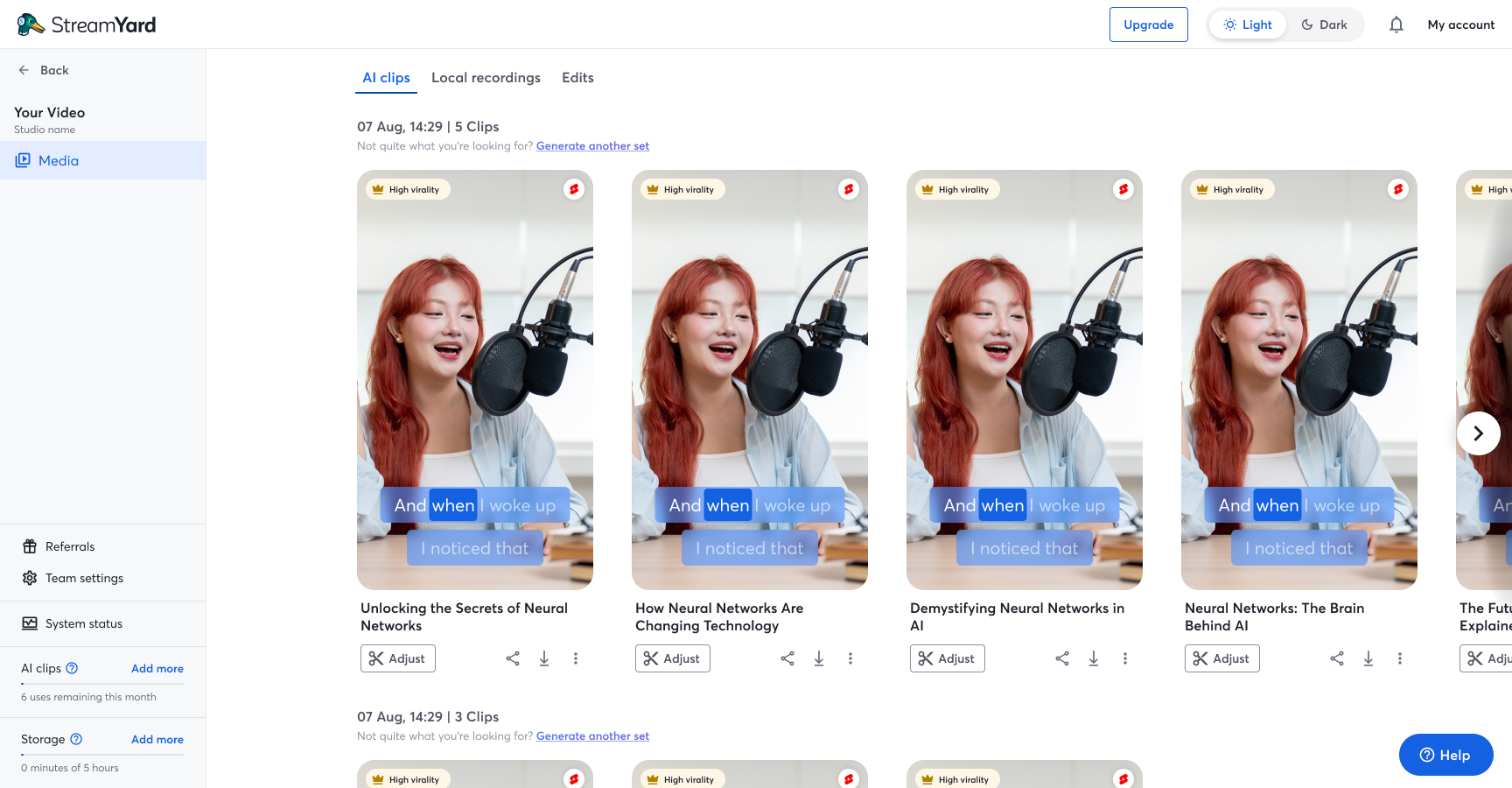Click Add more next to Storage

157,740
